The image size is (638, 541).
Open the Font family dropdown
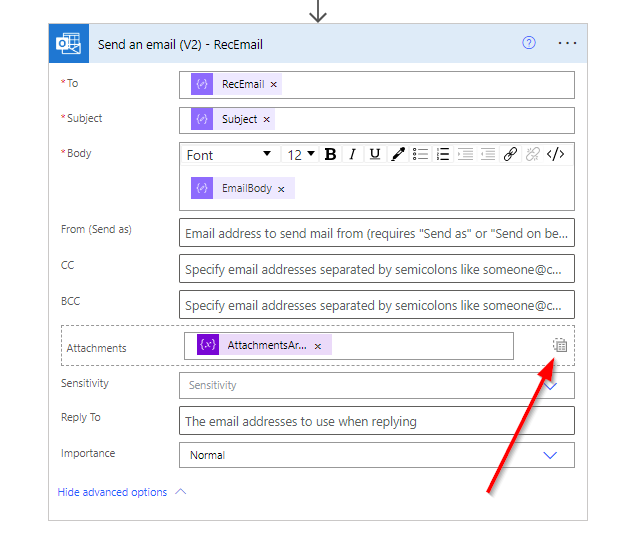[230, 155]
